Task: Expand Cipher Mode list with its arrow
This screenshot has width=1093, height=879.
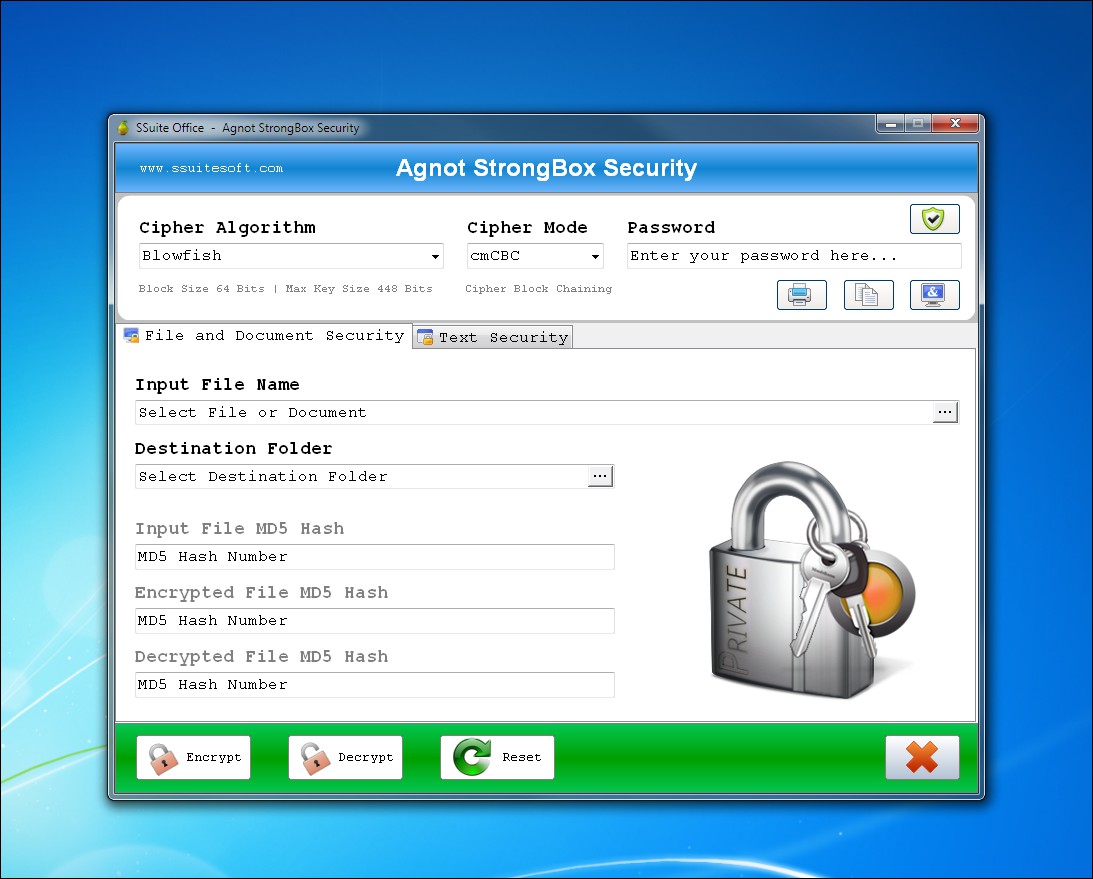Action: (x=595, y=257)
